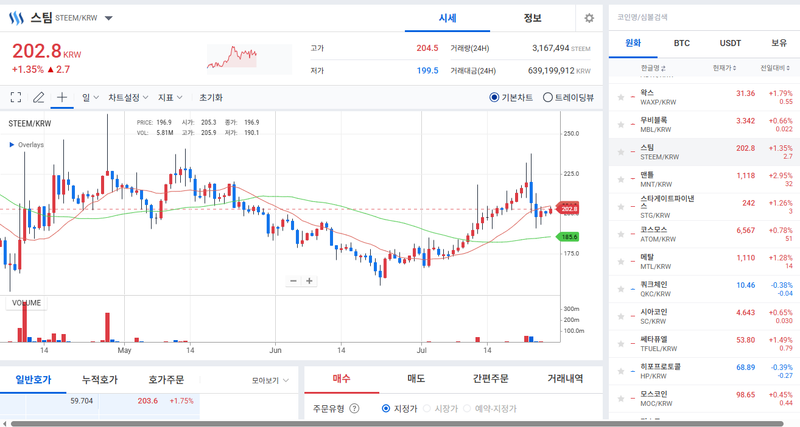Focus the 코인명/심볼검색 search field
This screenshot has width=800, height=427.
[x=704, y=17]
